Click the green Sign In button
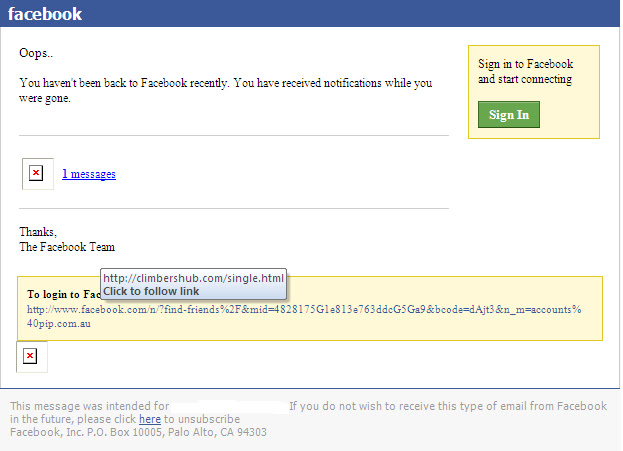The image size is (623, 451). click(509, 114)
